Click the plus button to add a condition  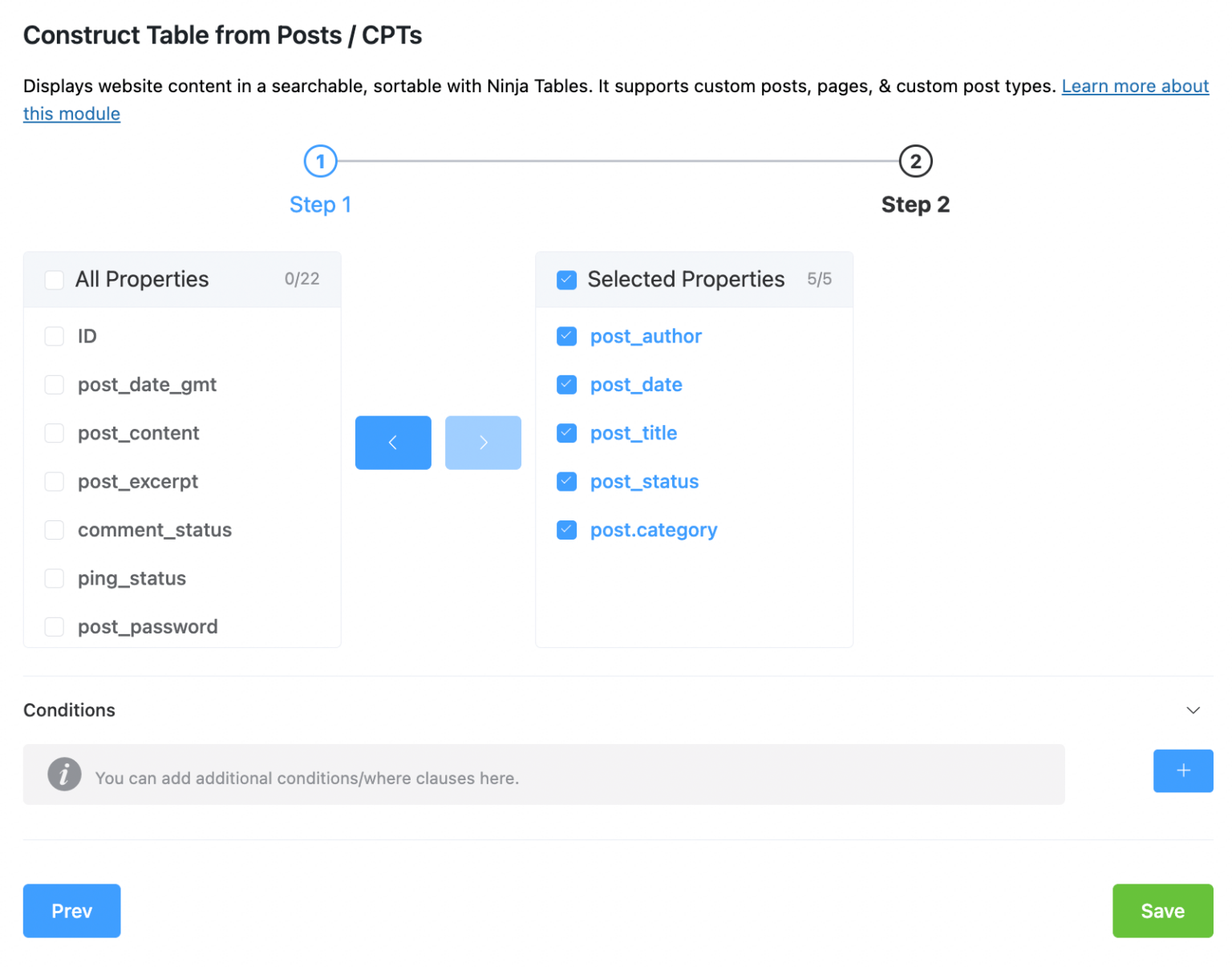[1182, 771]
